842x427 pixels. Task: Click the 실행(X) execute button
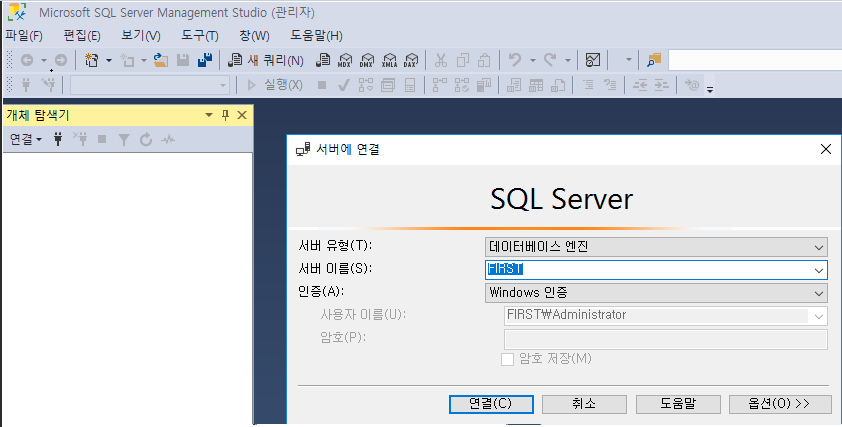pos(274,85)
